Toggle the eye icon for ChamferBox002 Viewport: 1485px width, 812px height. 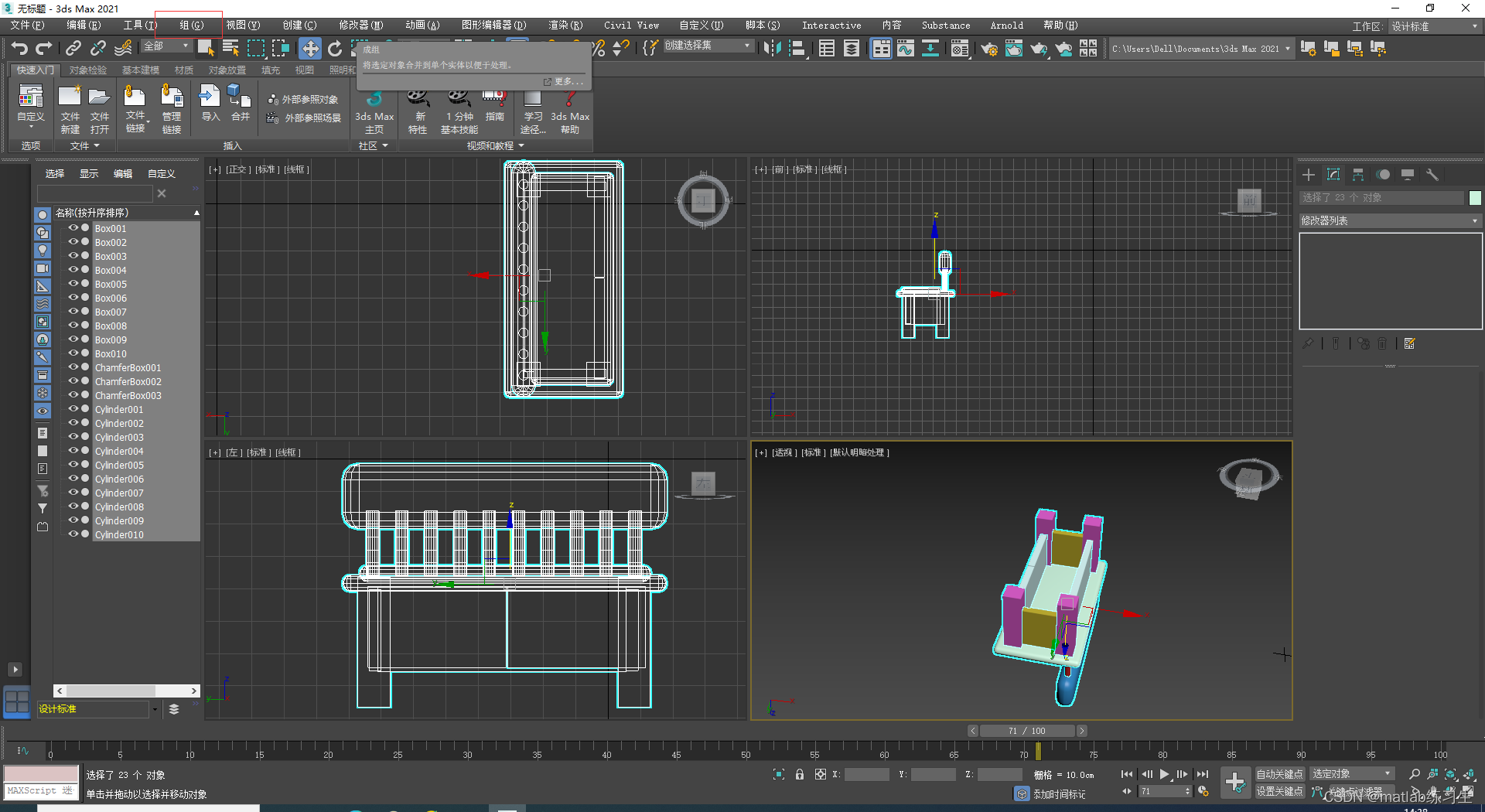tap(73, 381)
